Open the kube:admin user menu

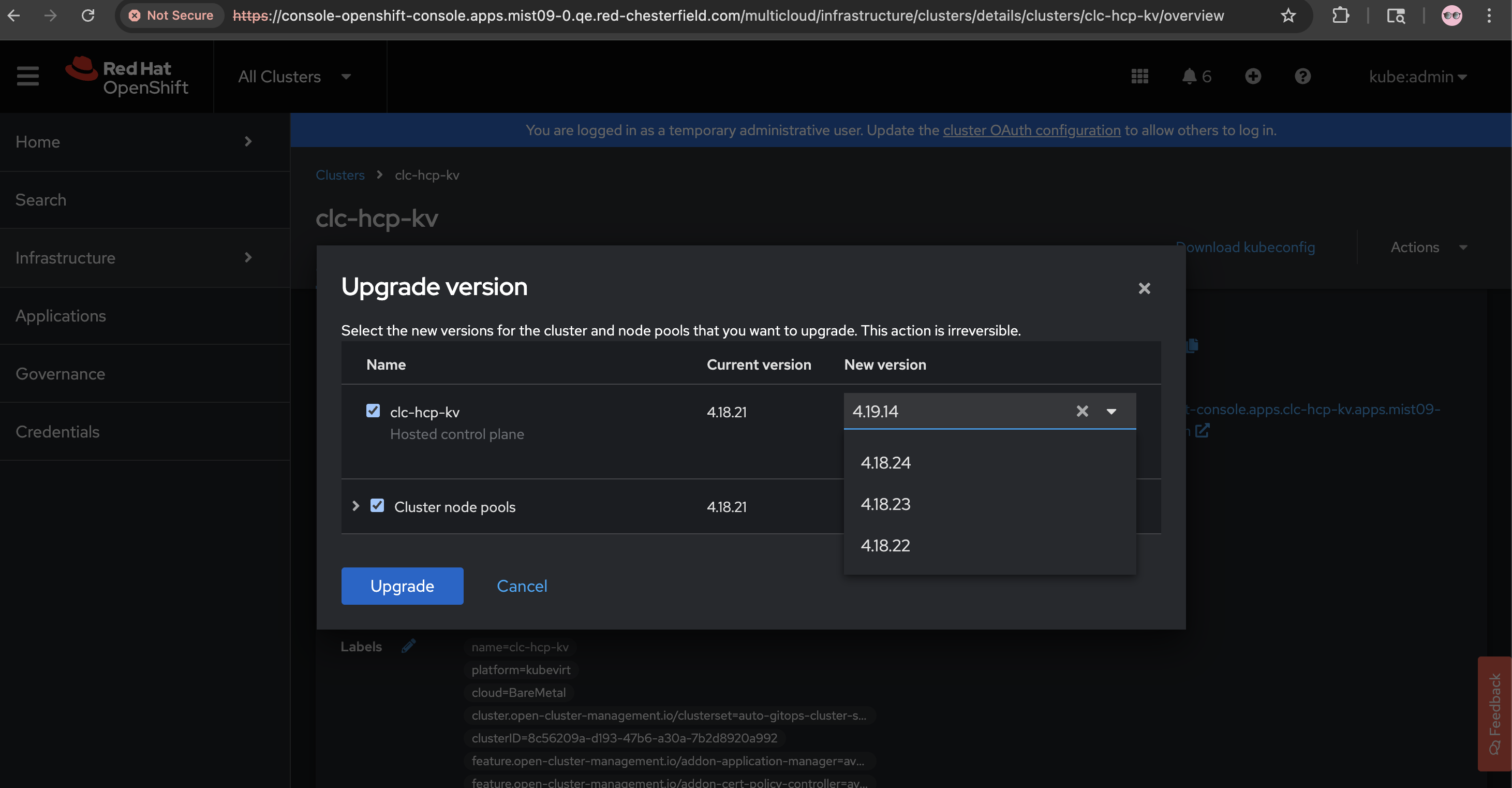tap(1417, 76)
